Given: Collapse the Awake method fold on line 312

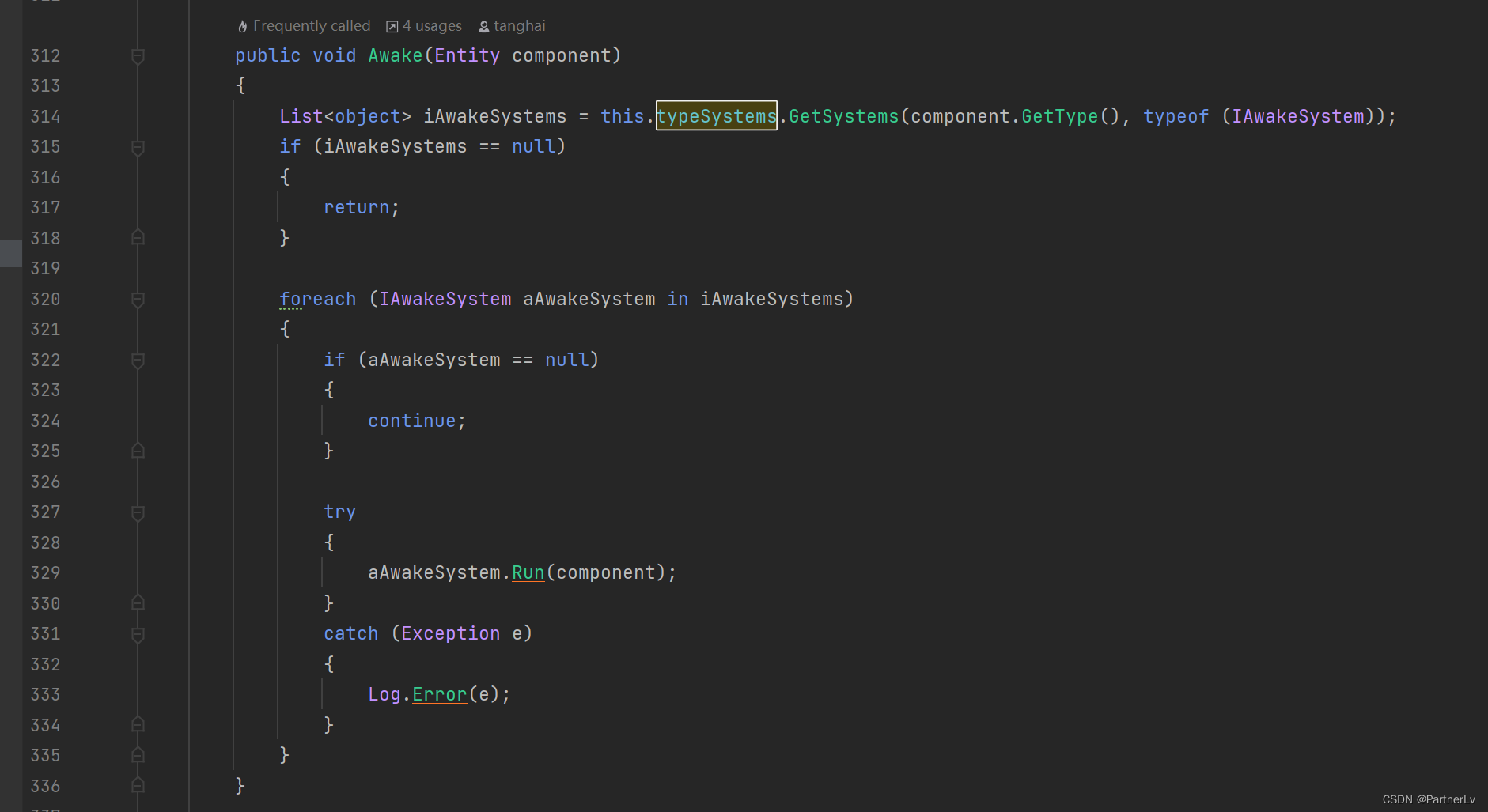Looking at the screenshot, I should point(138,56).
